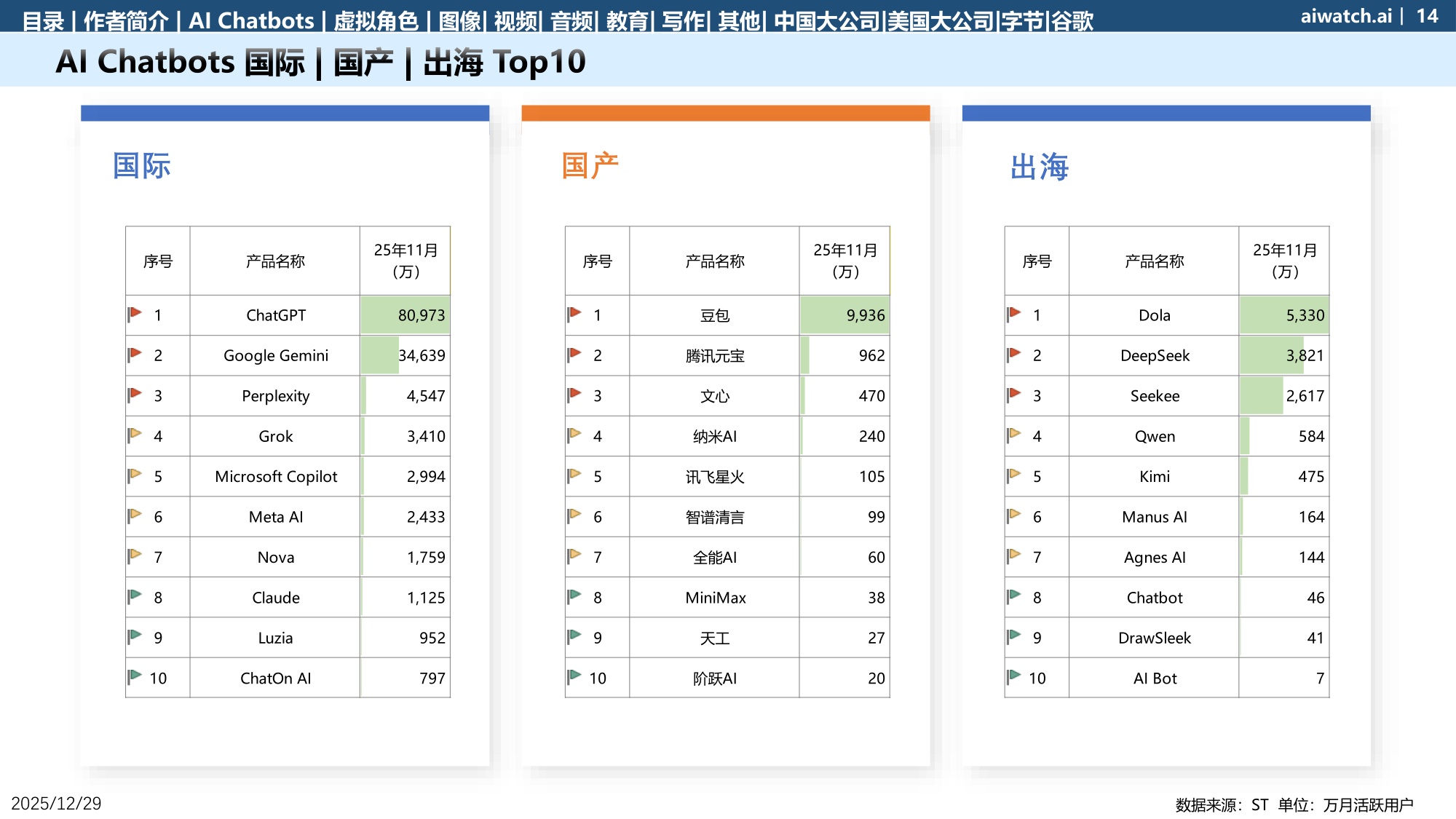1456x819 pixels.
Task: Click the red flag icon beside ChatGPT
Action: coord(135,314)
